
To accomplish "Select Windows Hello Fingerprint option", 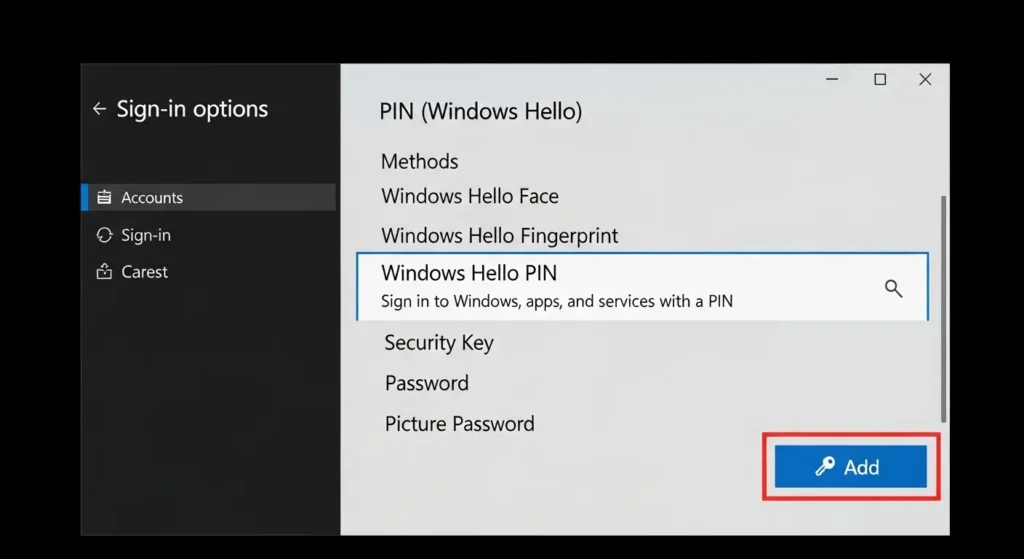I will [500, 235].
